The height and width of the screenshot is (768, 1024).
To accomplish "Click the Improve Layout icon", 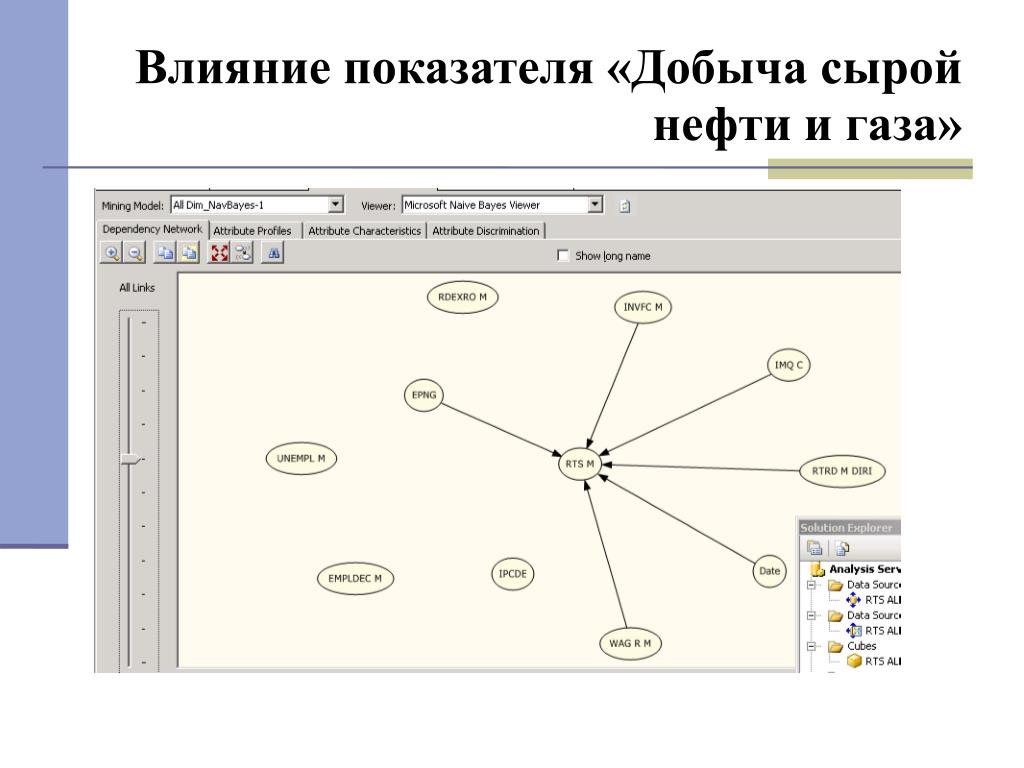I will click(242, 253).
